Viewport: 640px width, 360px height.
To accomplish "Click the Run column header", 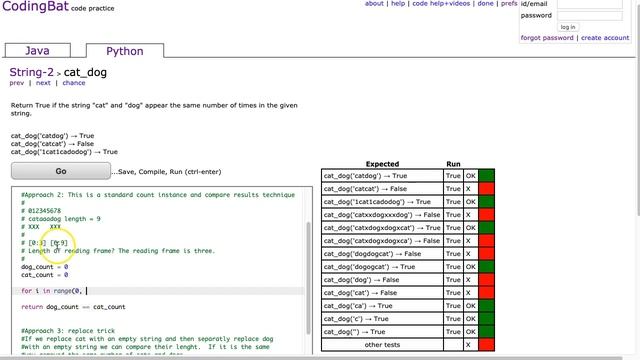I will click(x=453, y=164).
